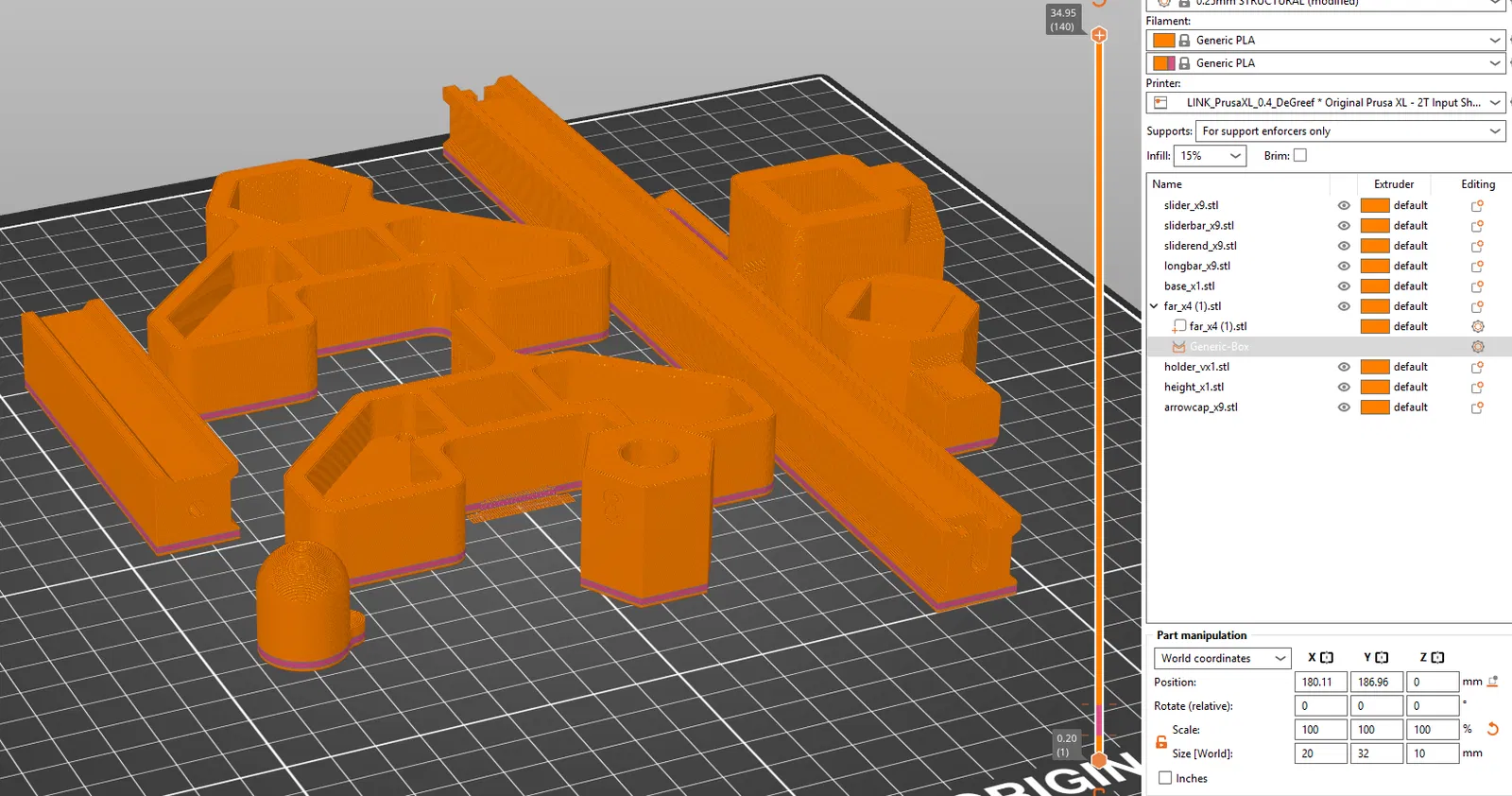This screenshot has width=1512, height=796.
Task: Open the Supports dropdown
Action: 1350,131
